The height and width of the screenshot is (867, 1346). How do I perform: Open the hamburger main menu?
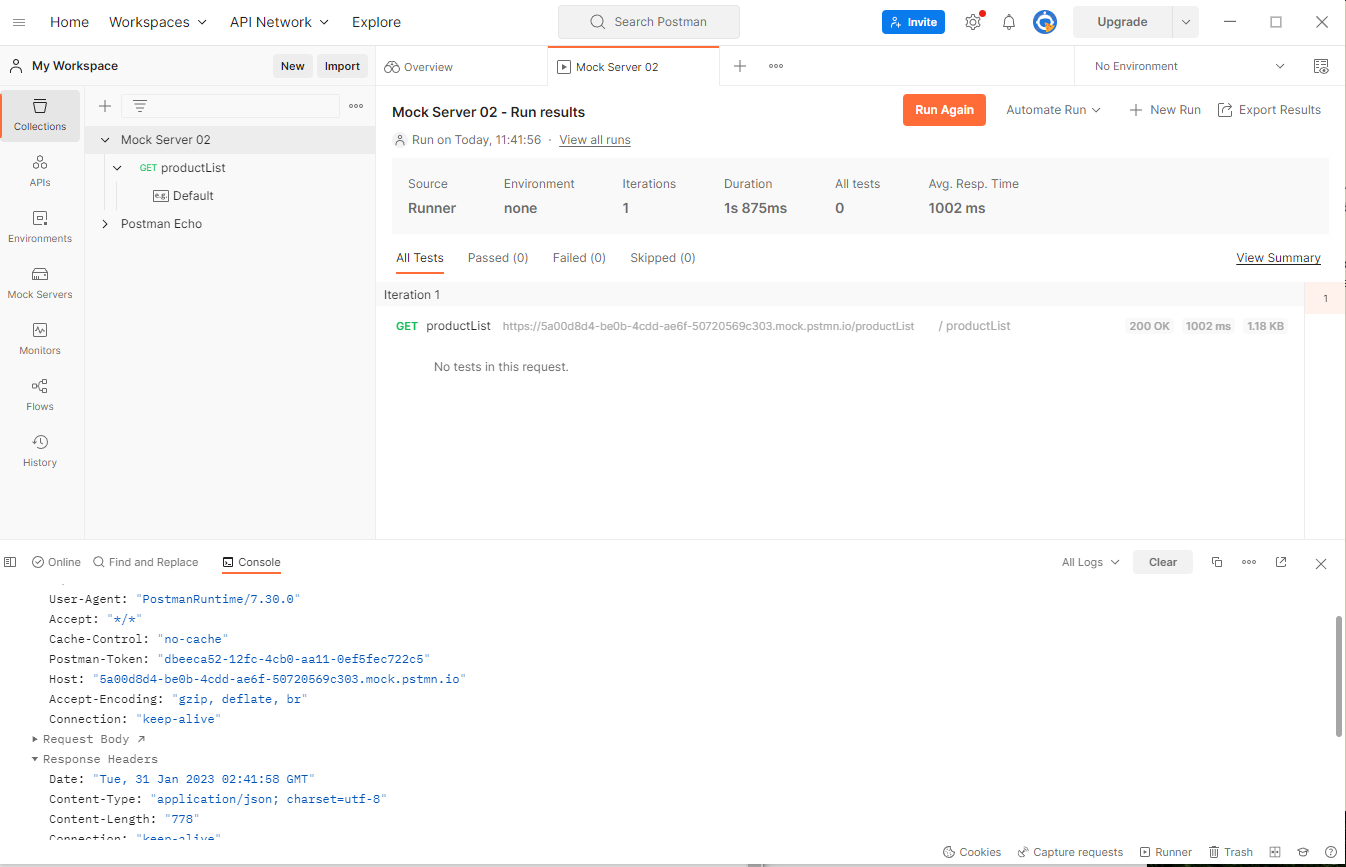click(x=19, y=22)
